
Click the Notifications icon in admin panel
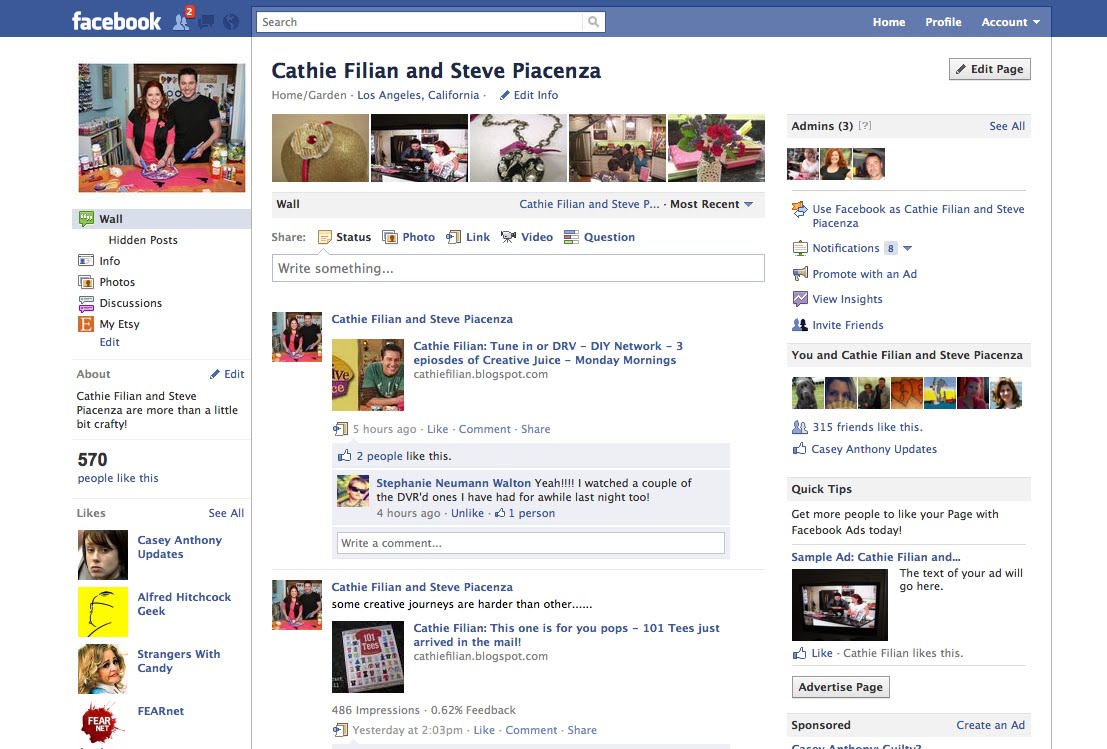800,248
